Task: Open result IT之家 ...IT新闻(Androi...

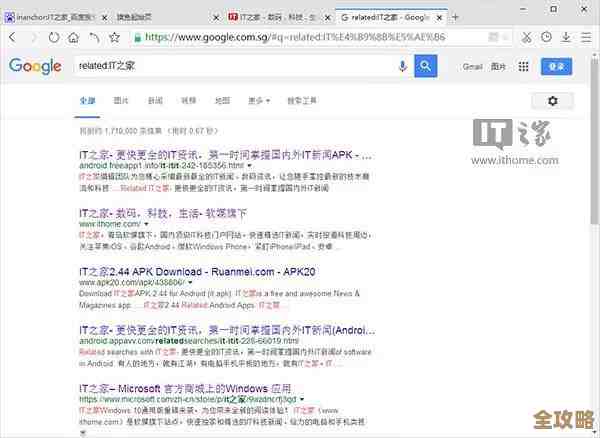Action: tap(227, 330)
